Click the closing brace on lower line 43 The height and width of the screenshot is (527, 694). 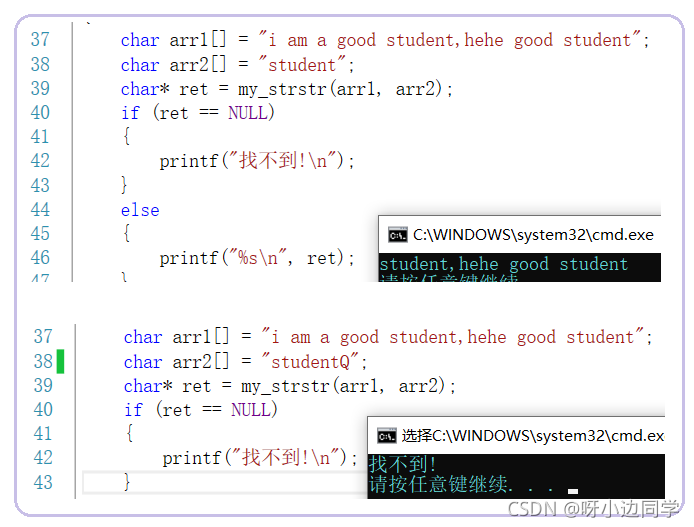coord(127,481)
